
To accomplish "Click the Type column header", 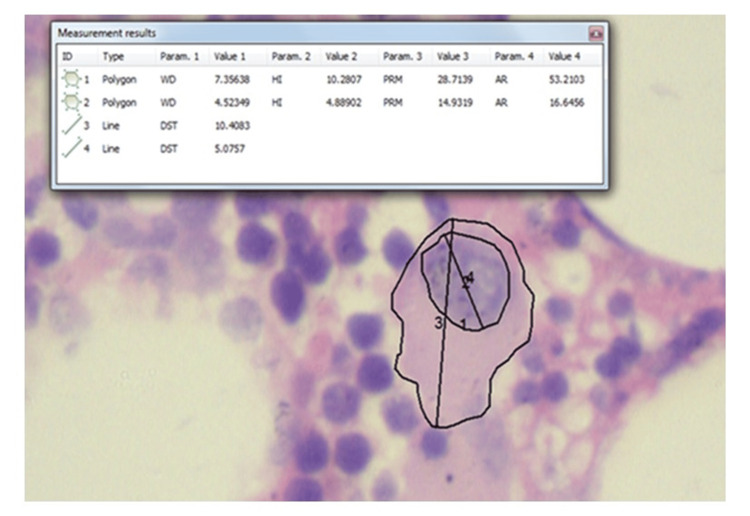I will point(113,56).
